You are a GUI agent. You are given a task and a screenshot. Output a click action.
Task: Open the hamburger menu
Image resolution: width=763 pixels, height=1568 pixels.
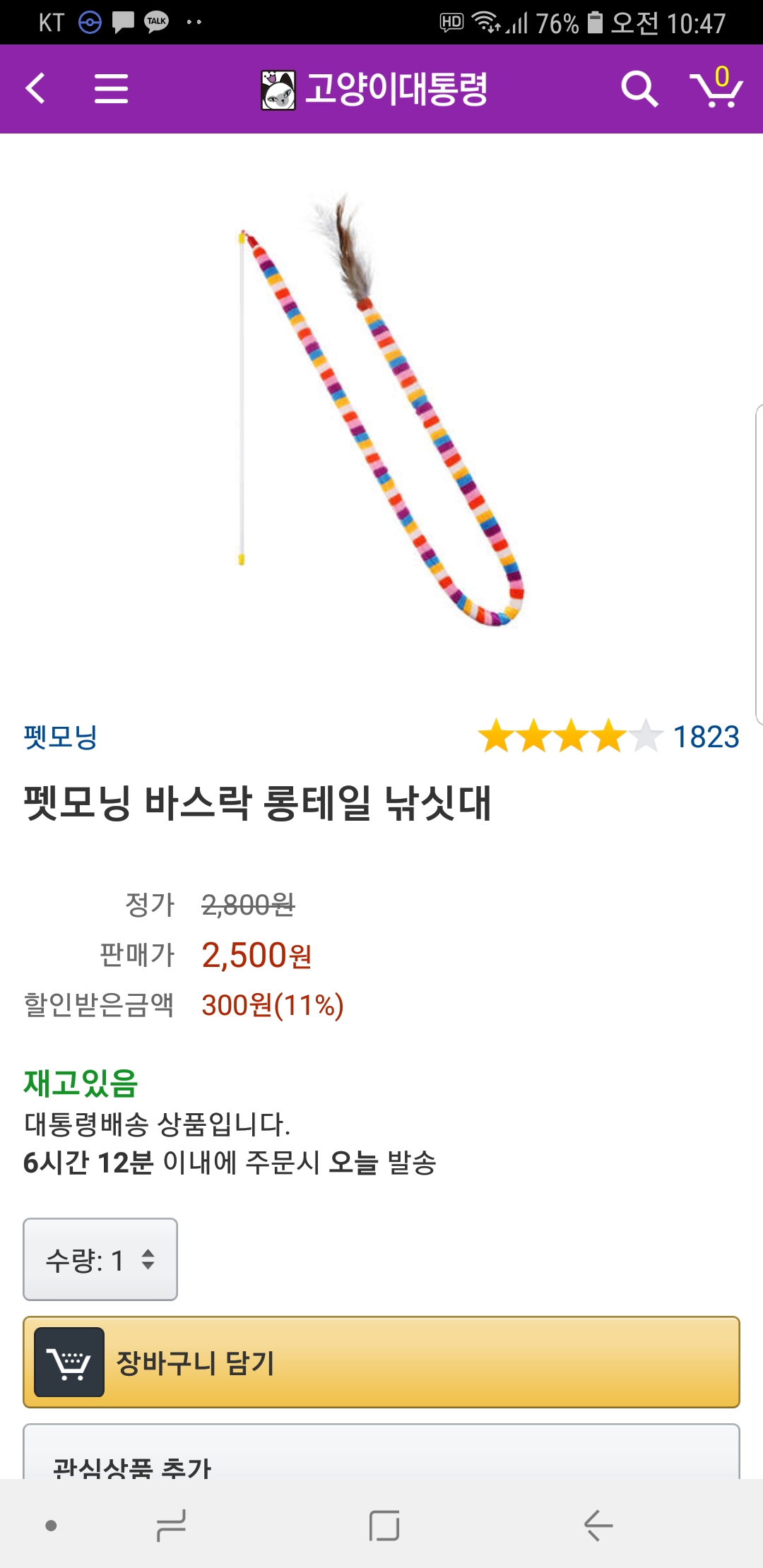point(112,89)
